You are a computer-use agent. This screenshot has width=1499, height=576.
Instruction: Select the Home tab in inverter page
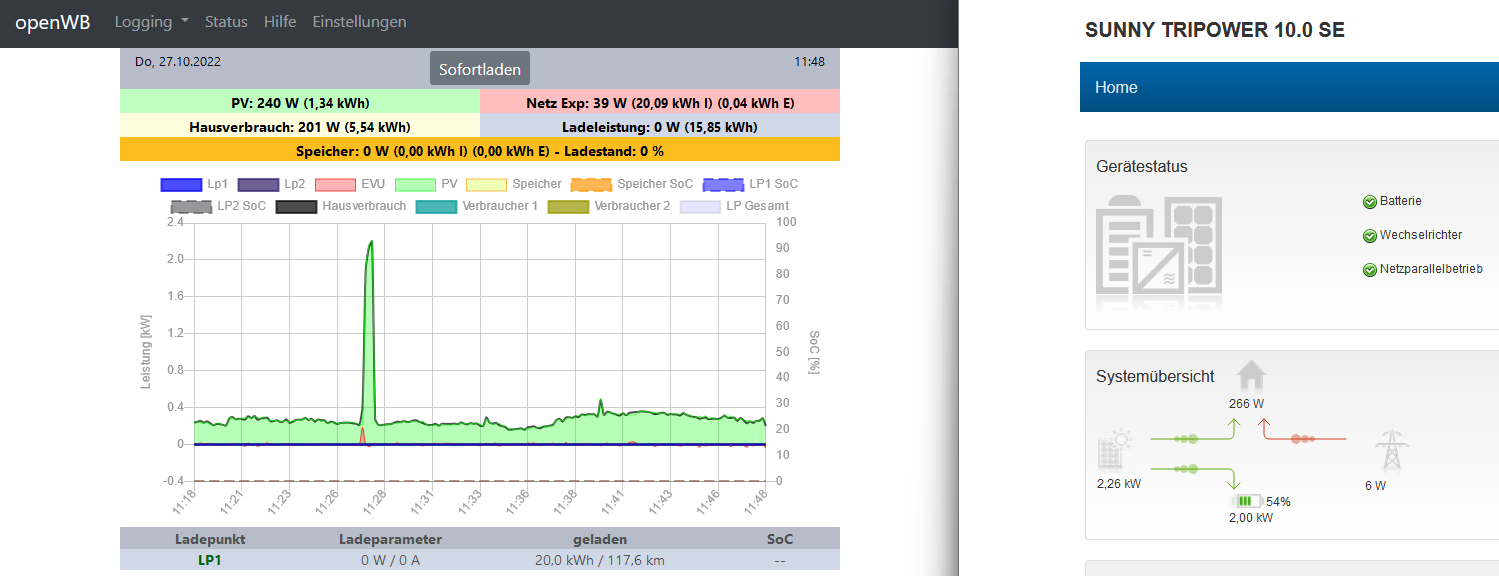[1116, 87]
